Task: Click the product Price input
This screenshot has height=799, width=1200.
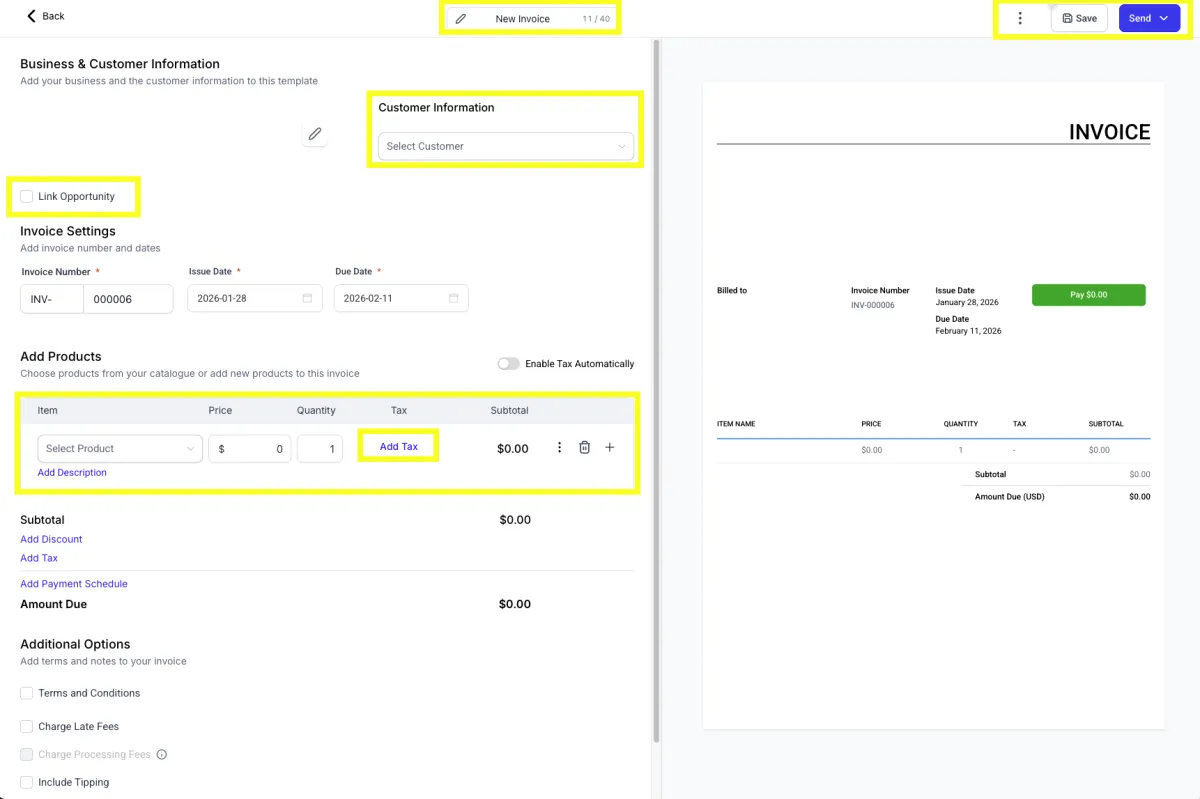Action: tap(250, 449)
